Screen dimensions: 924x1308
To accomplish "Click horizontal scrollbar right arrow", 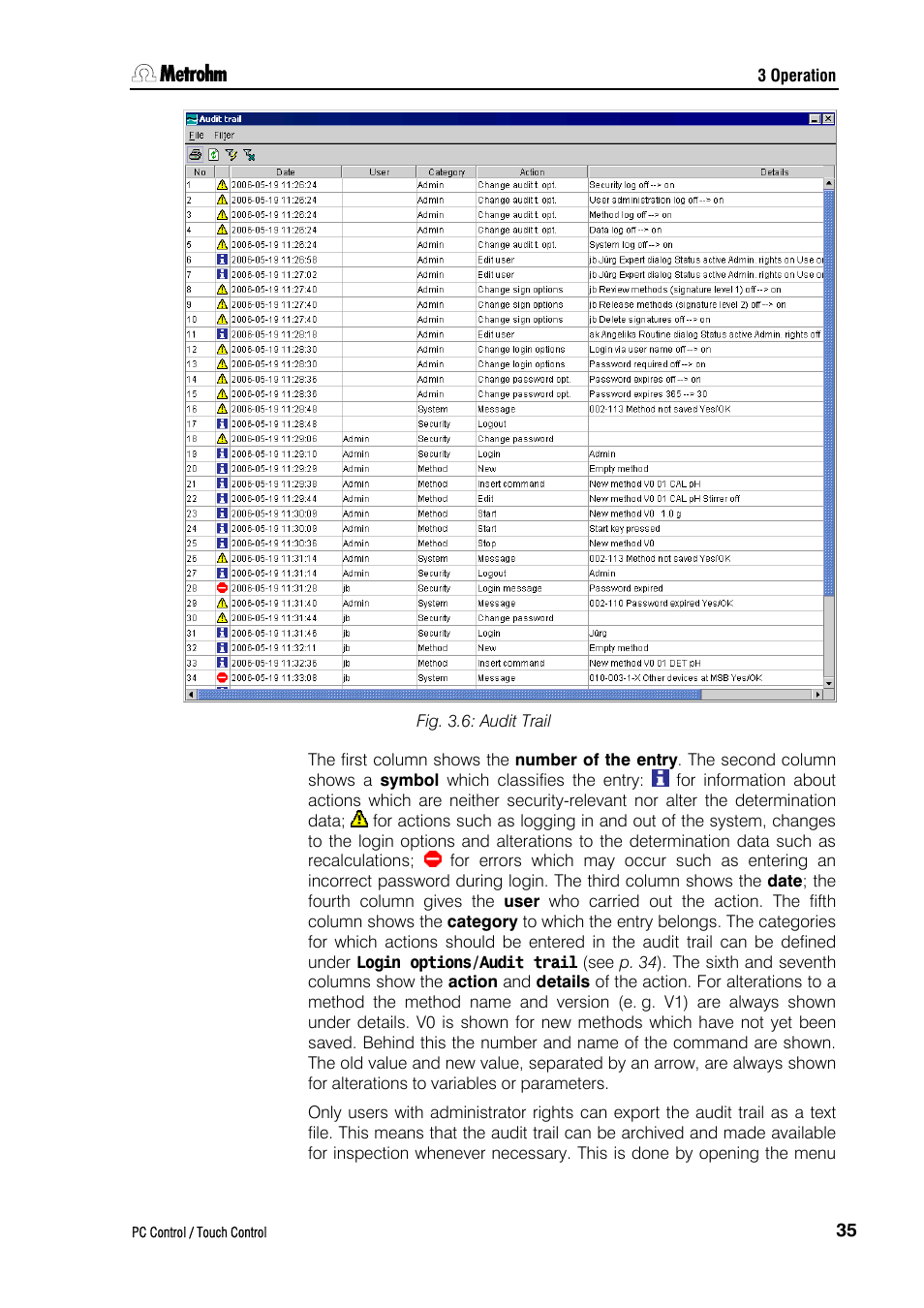I will [818, 695].
